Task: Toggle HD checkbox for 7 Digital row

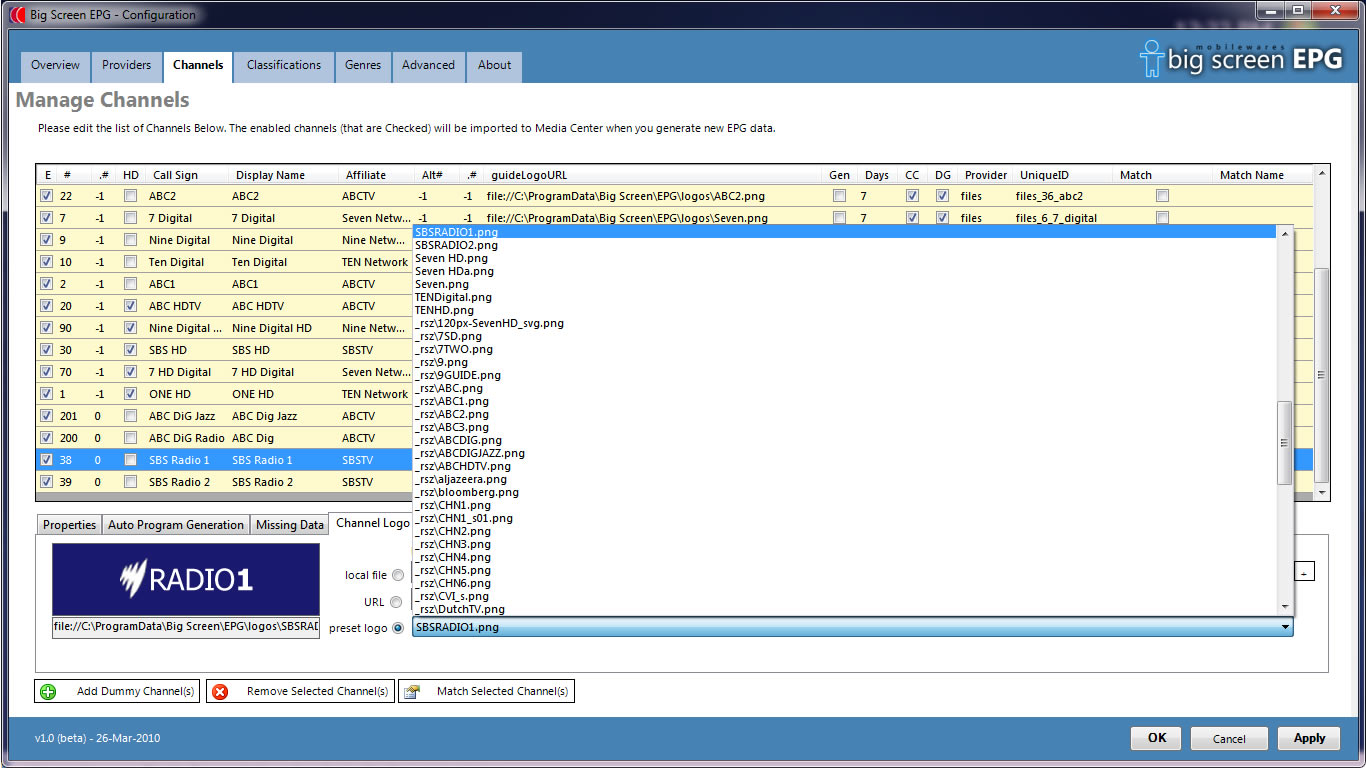Action: [x=130, y=218]
